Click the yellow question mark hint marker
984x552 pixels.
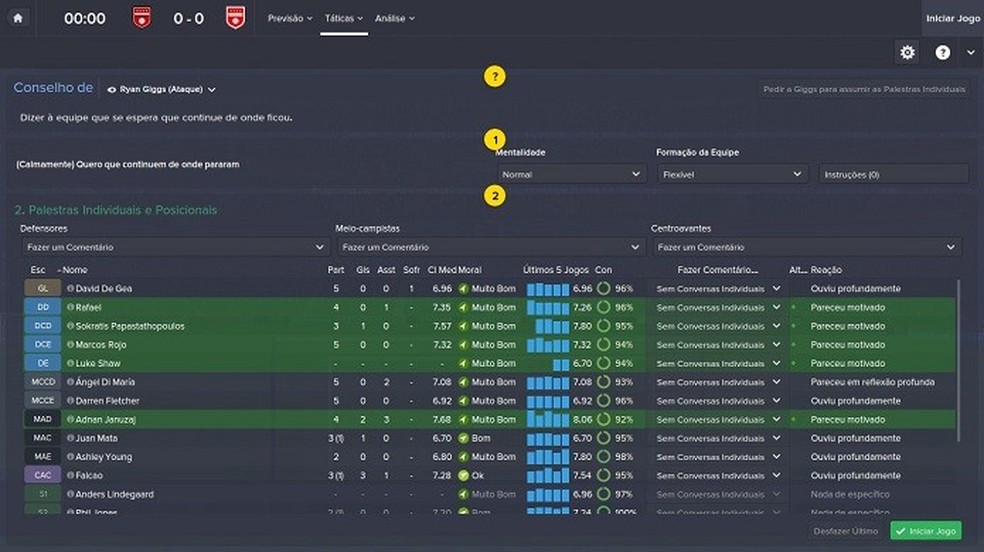click(494, 76)
